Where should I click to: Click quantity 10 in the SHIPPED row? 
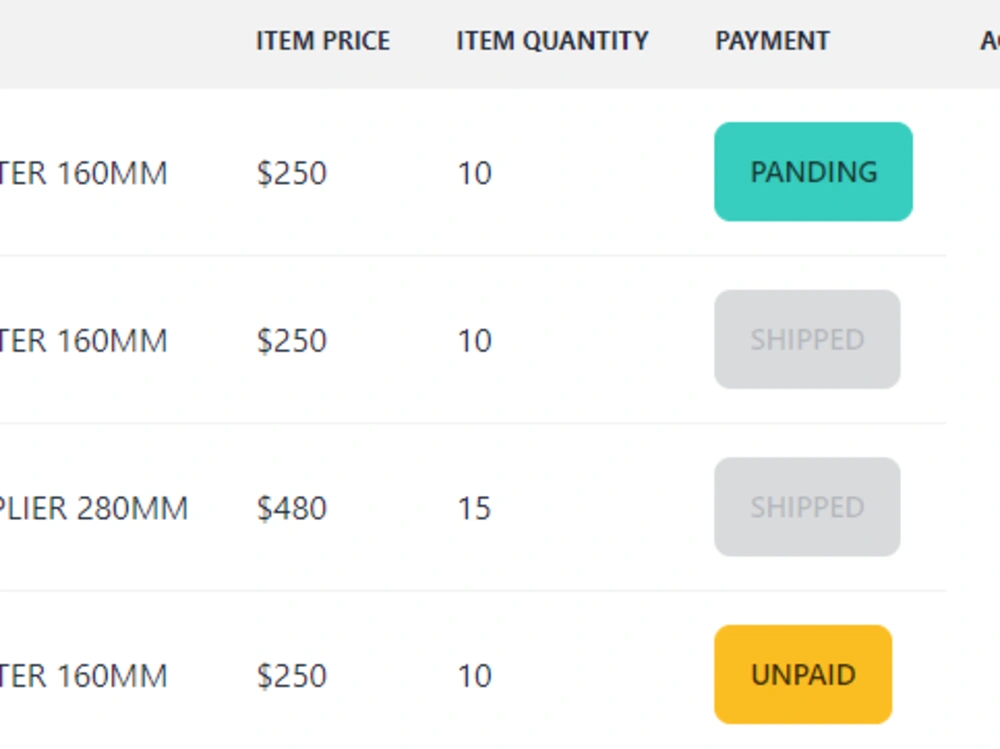coord(474,341)
